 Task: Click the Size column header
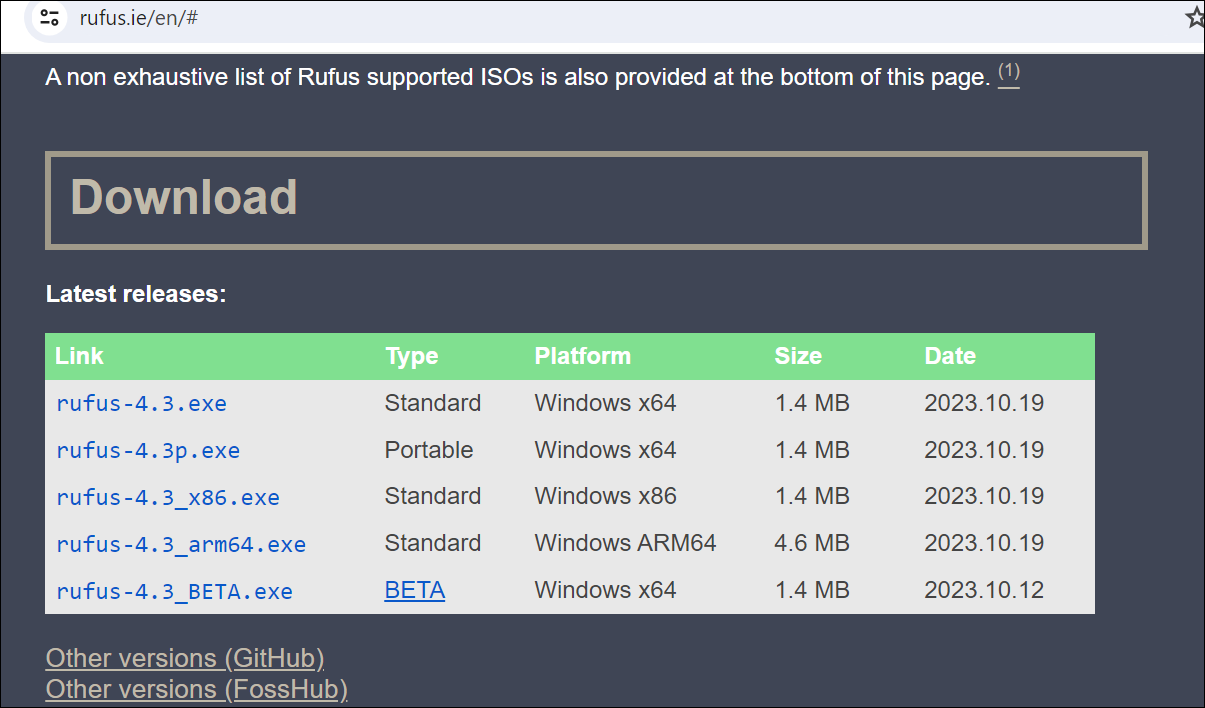(798, 356)
